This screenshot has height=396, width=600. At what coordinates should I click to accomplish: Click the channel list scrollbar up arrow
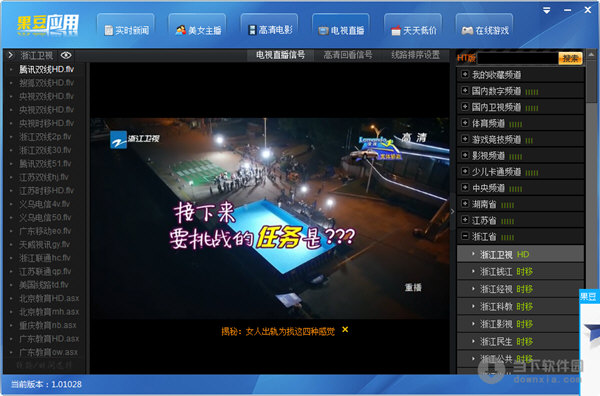tap(592, 55)
